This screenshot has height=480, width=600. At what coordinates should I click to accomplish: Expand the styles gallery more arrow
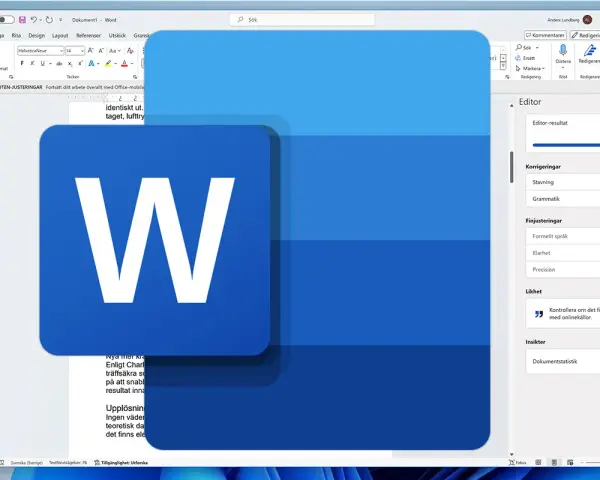tap(504, 67)
